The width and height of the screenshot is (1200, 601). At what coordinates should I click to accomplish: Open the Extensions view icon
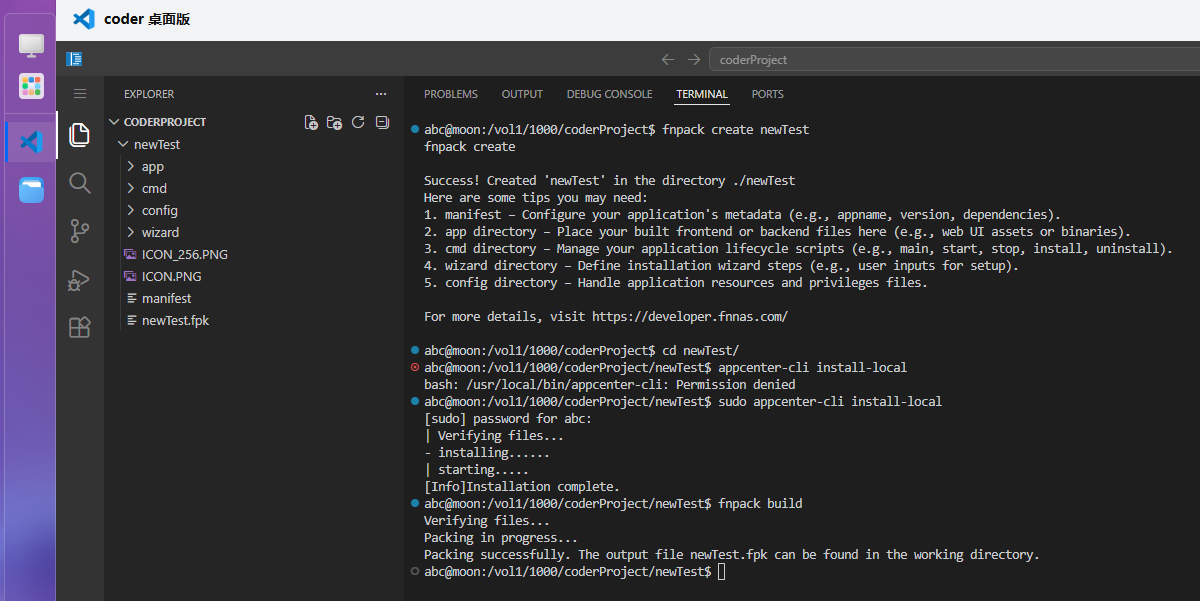coord(80,327)
